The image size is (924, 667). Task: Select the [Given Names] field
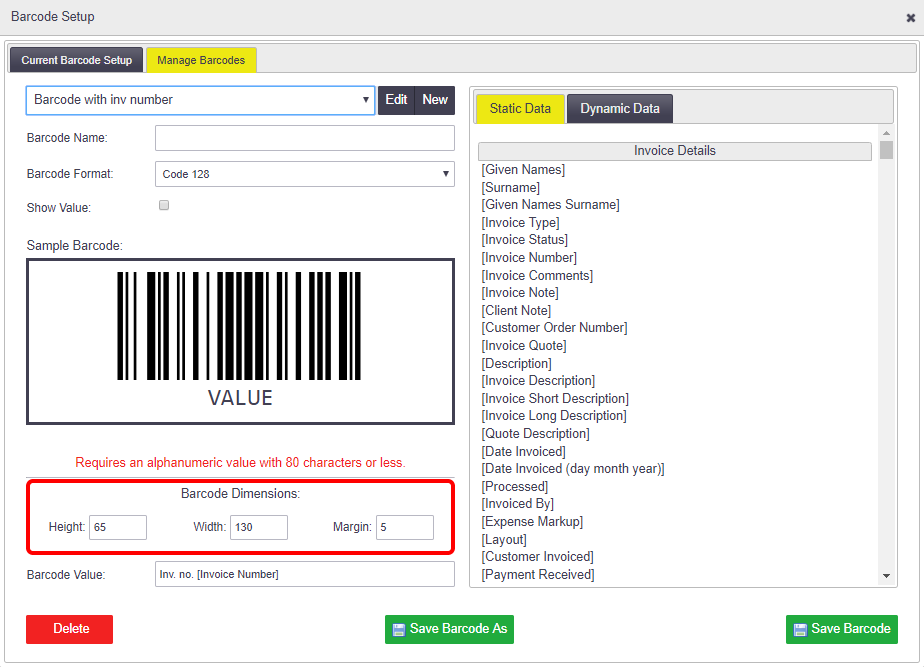click(x=523, y=170)
